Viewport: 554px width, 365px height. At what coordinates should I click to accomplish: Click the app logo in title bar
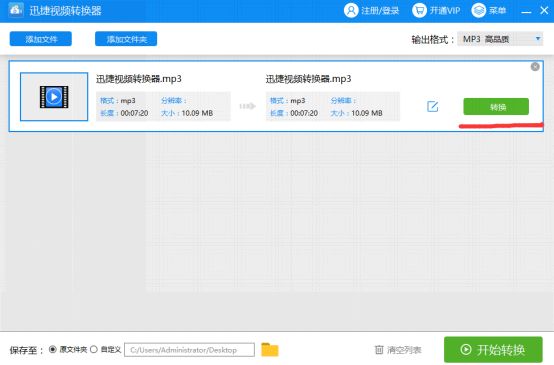(16, 10)
